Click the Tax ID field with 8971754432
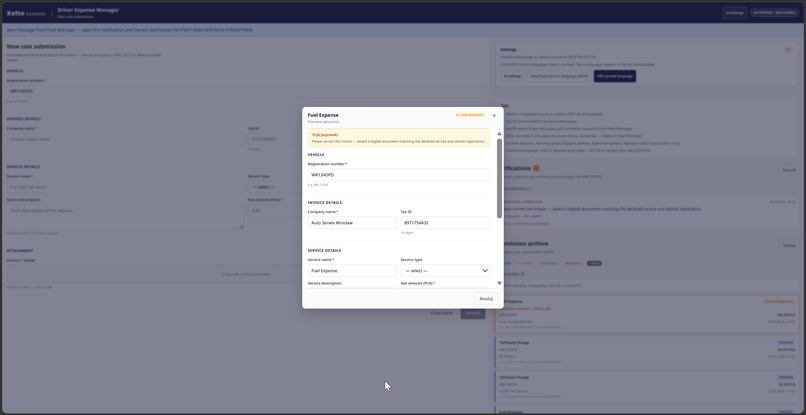The width and height of the screenshot is (806, 415). pos(445,223)
